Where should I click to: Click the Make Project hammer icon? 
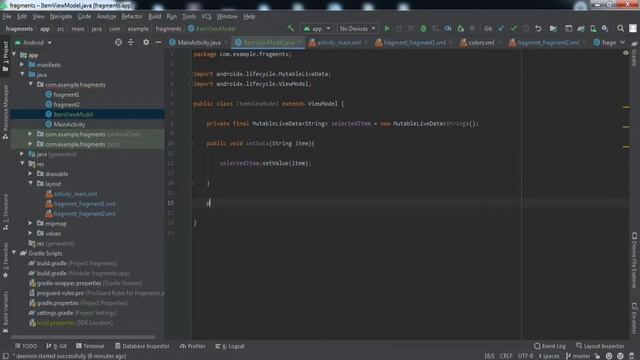291,29
